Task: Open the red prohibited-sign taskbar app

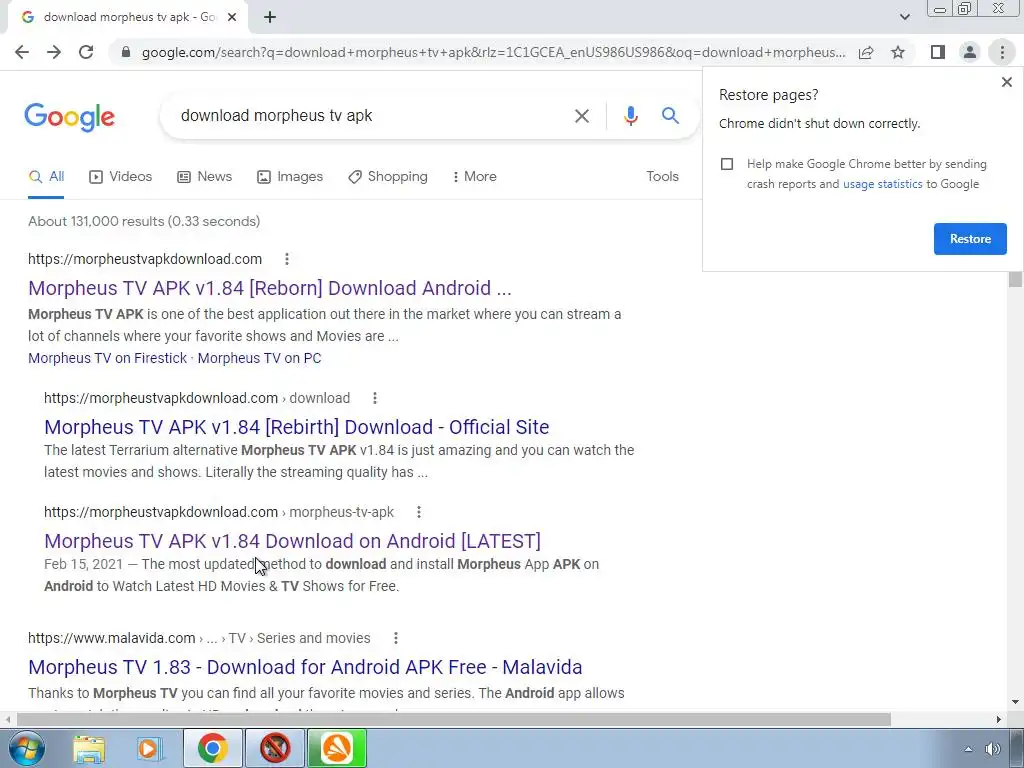Action: pyautogui.click(x=275, y=748)
